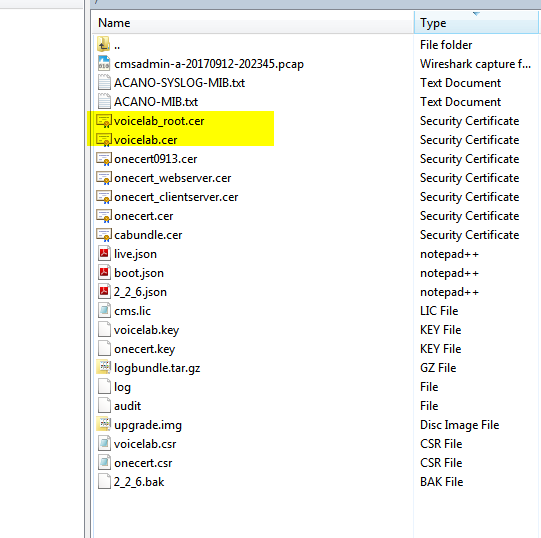
Task: Select the onecert_webserver.cer file entry
Action: [x=173, y=178]
